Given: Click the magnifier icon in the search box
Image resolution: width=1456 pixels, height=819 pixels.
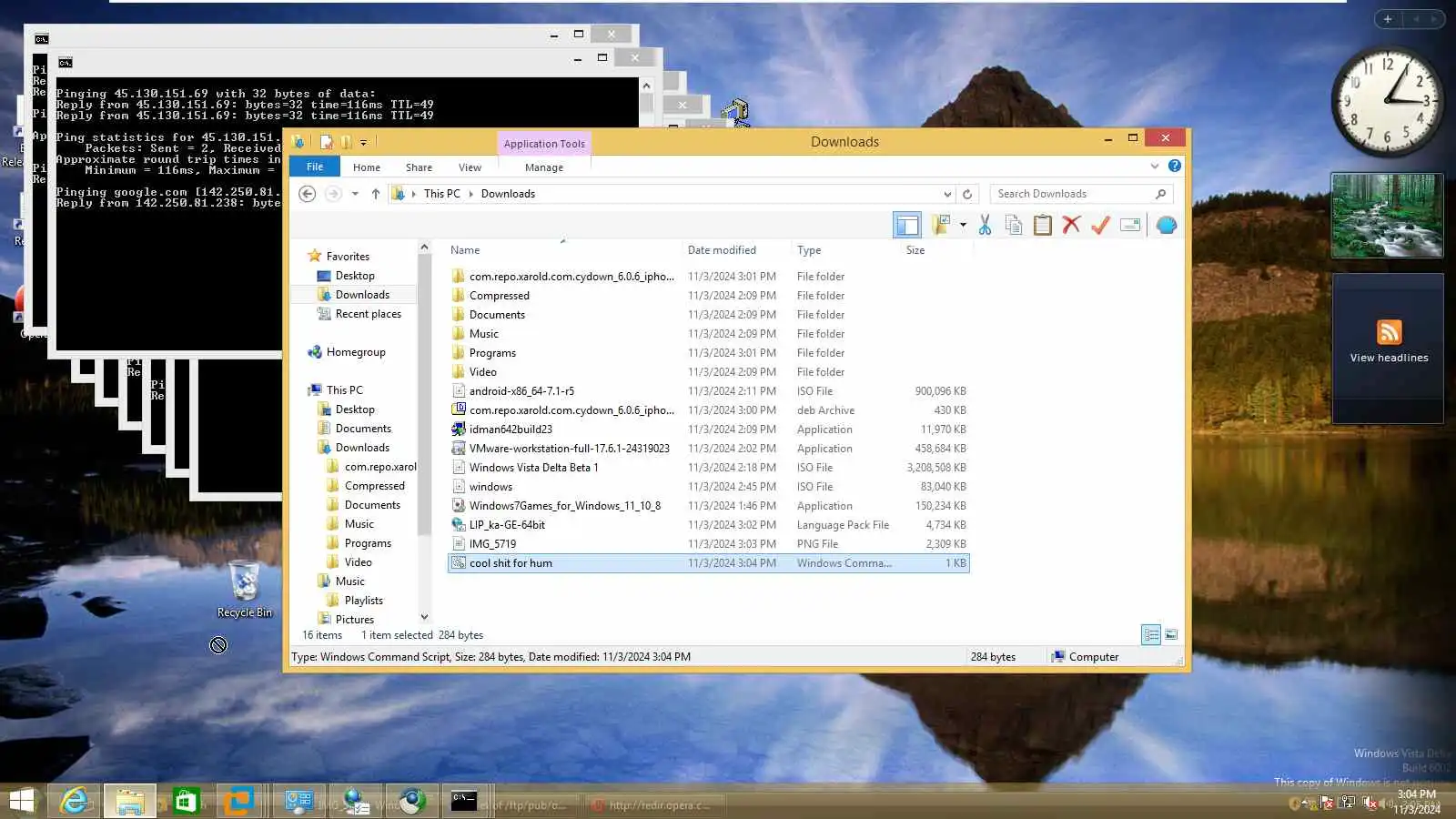Looking at the screenshot, I should point(1160,194).
